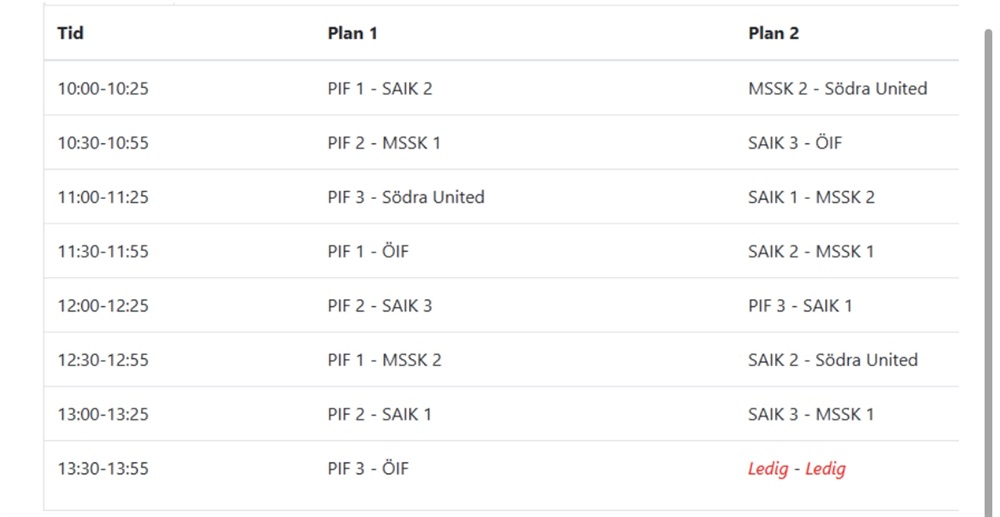Click the SAIK 2 - Södra United match

(833, 360)
